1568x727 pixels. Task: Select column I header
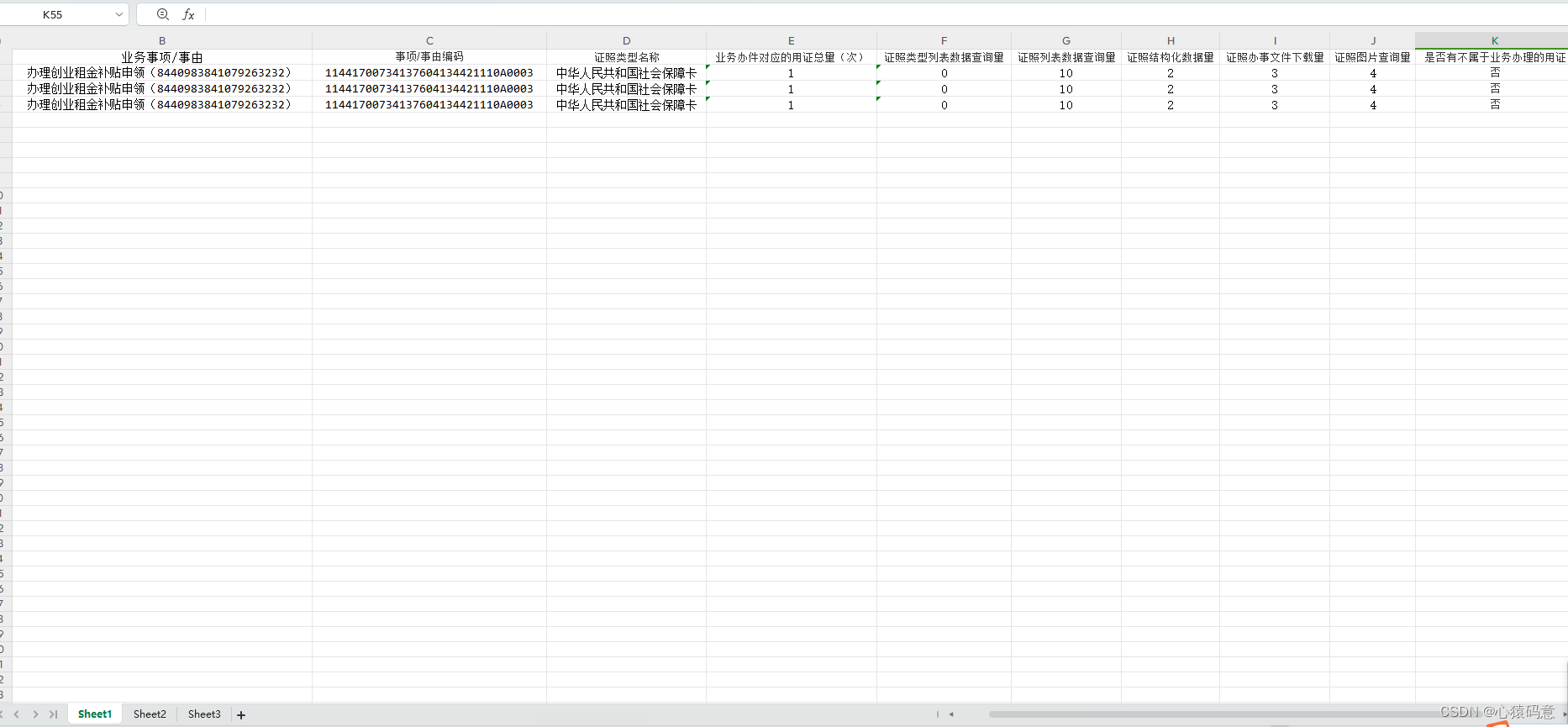(x=1275, y=40)
